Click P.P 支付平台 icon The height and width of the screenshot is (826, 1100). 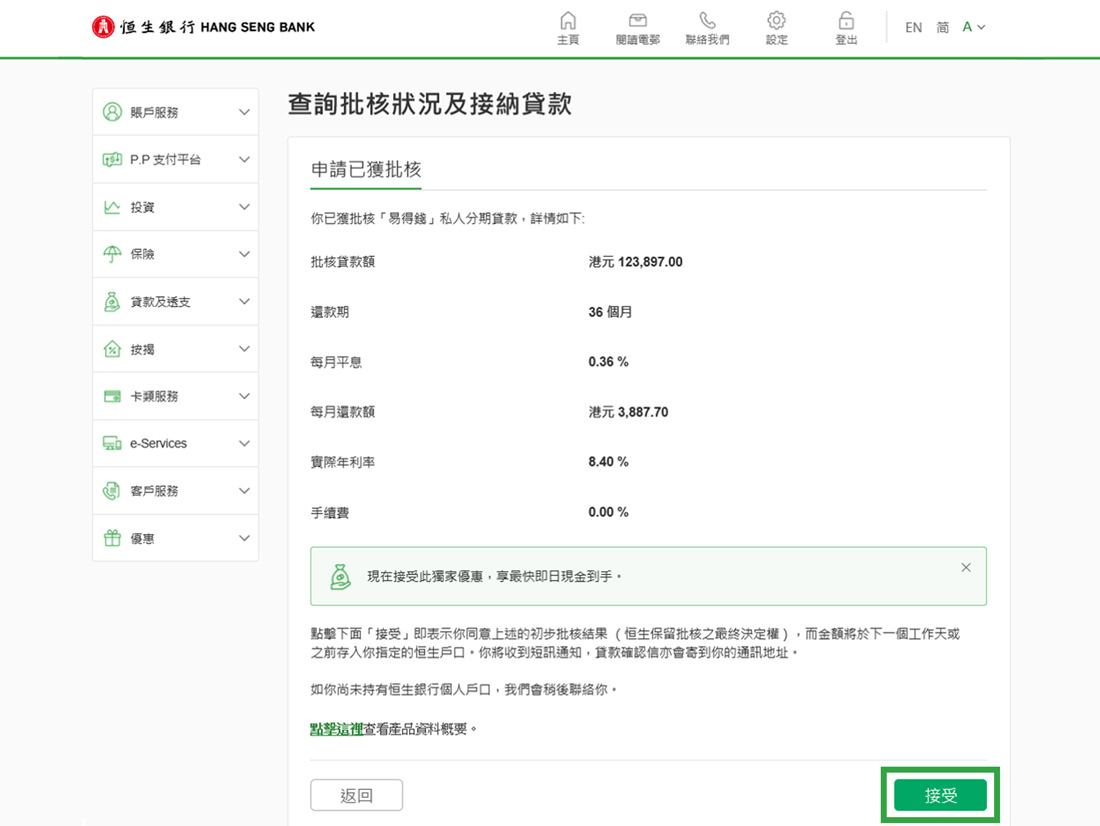pos(112,159)
